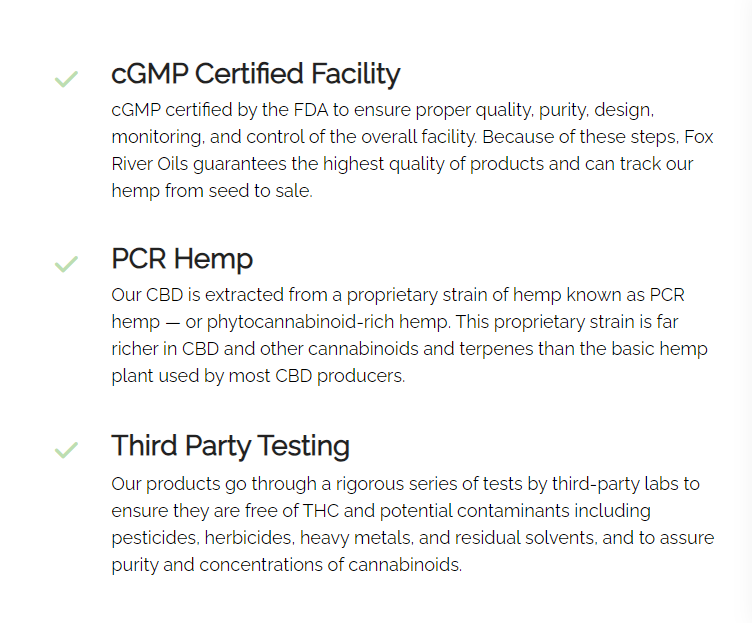The height and width of the screenshot is (623, 752).
Task: Click the line 'hemp from seed to sale.'
Action: click(x=212, y=191)
